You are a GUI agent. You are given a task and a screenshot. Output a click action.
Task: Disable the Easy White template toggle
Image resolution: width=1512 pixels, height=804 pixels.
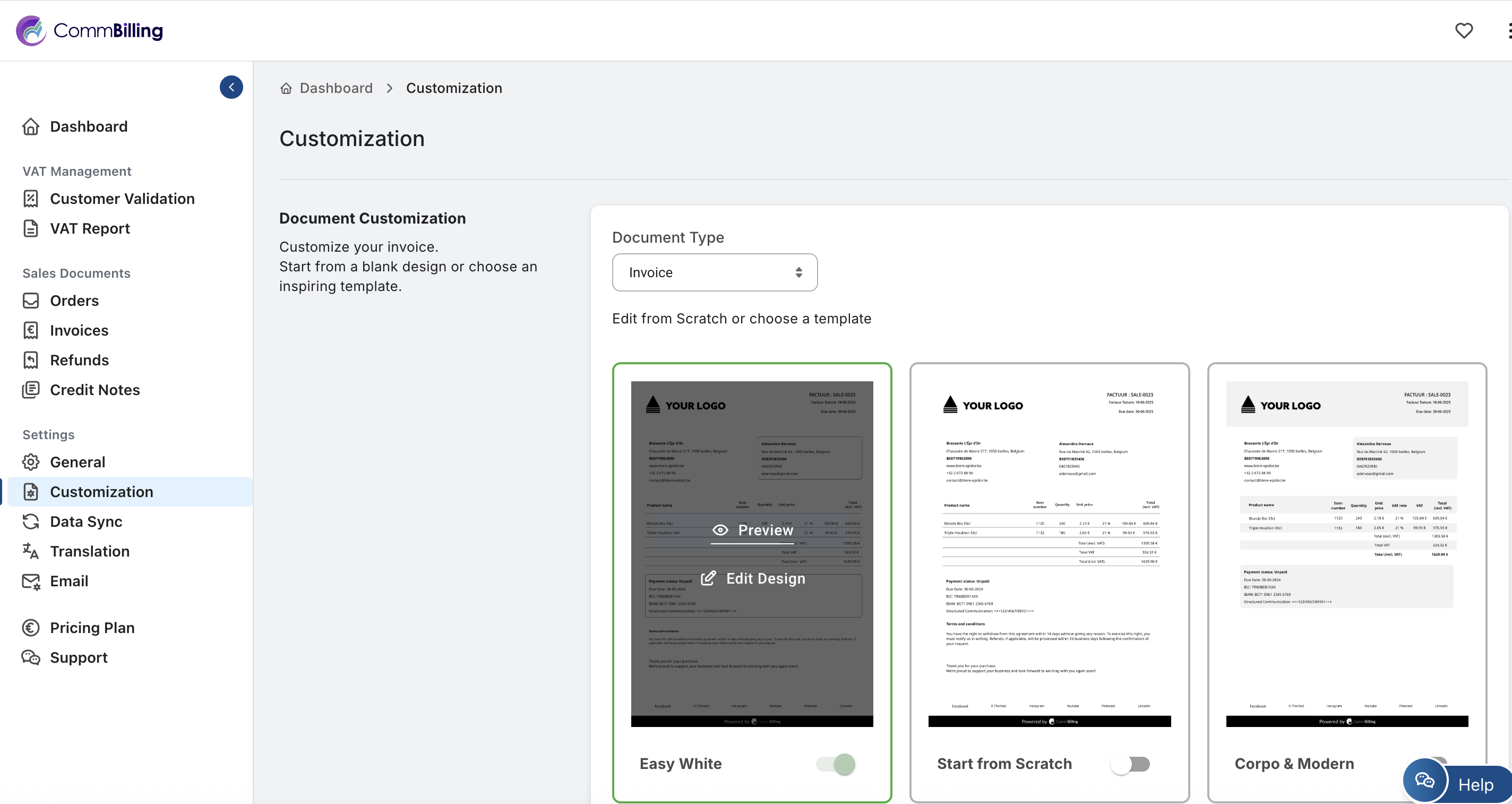click(x=836, y=764)
